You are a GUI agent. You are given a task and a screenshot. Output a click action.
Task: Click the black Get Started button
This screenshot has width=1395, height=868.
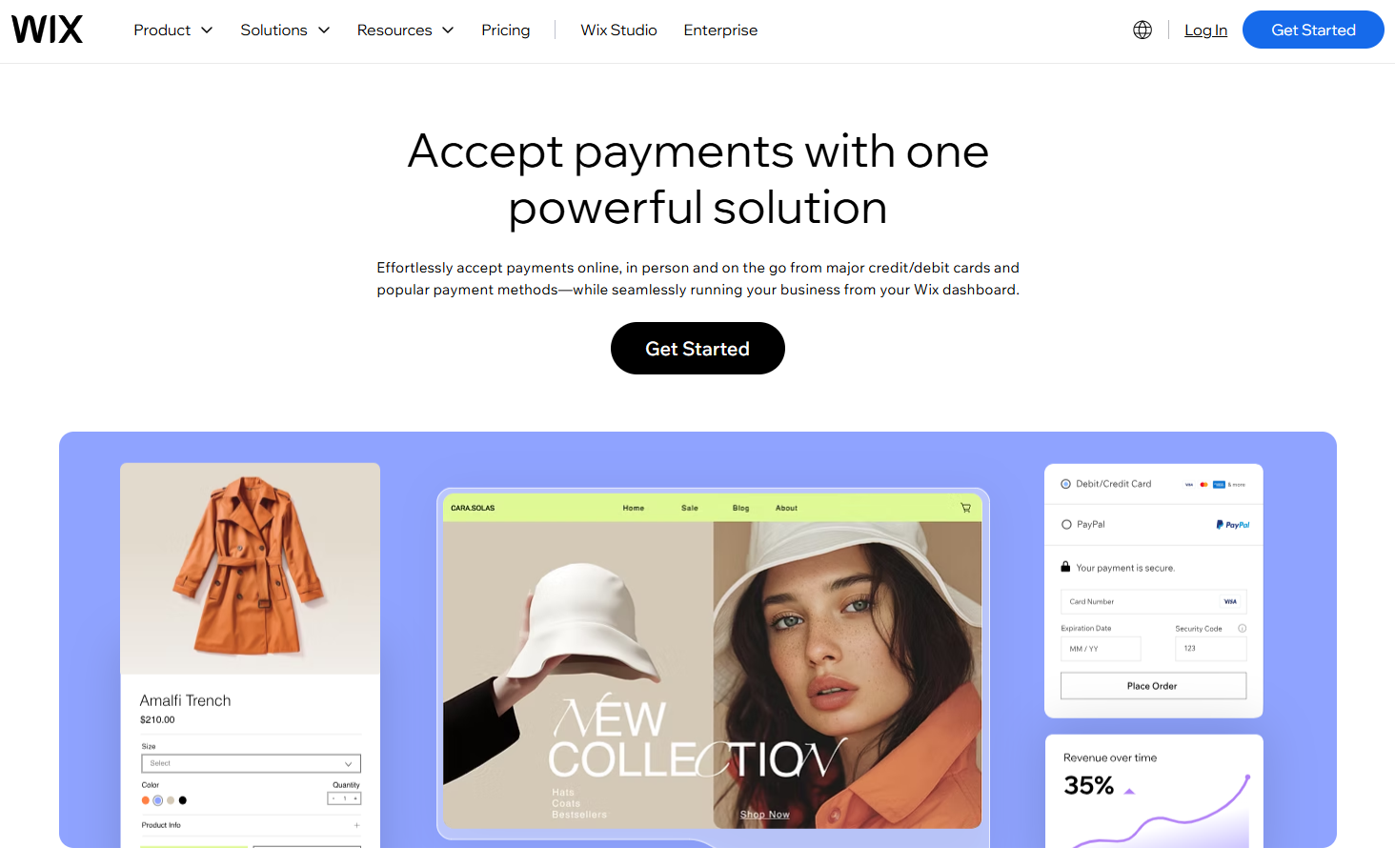(697, 349)
